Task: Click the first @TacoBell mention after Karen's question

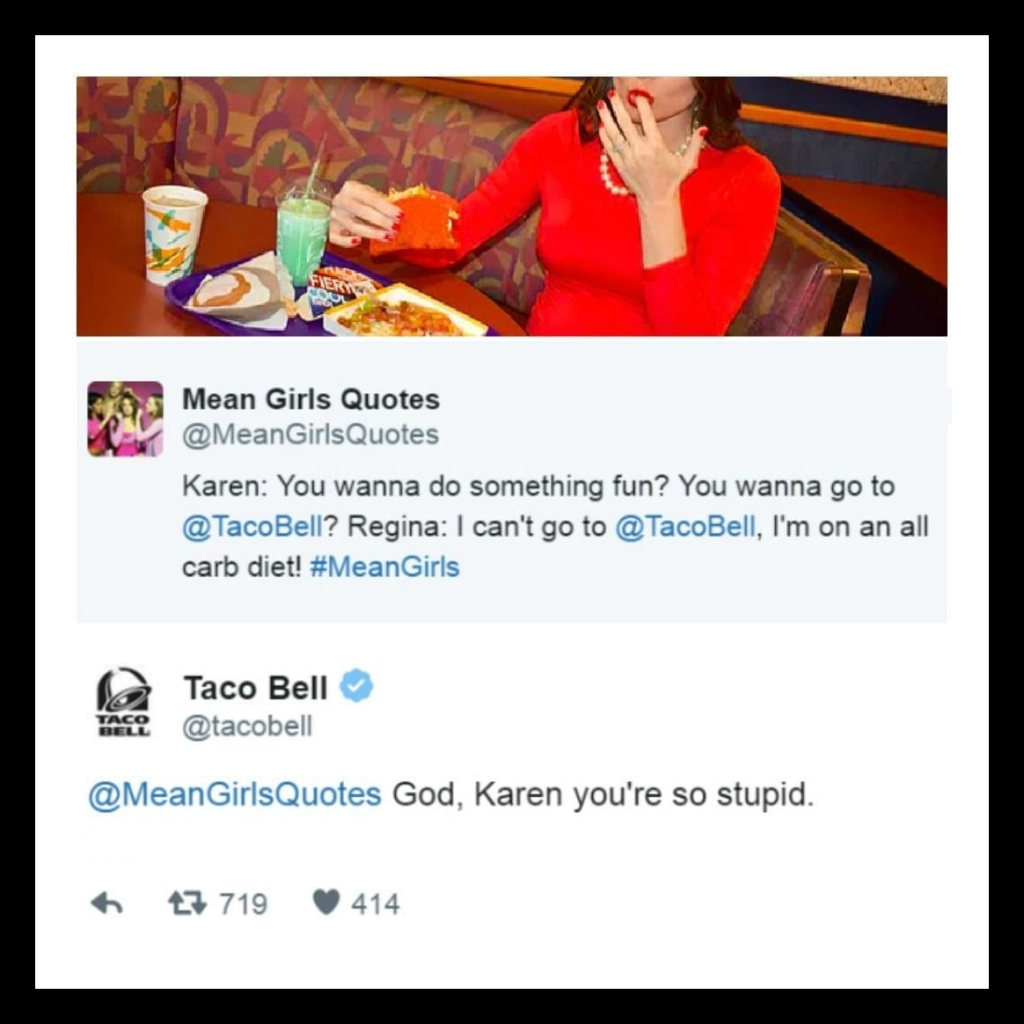Action: pos(253,526)
